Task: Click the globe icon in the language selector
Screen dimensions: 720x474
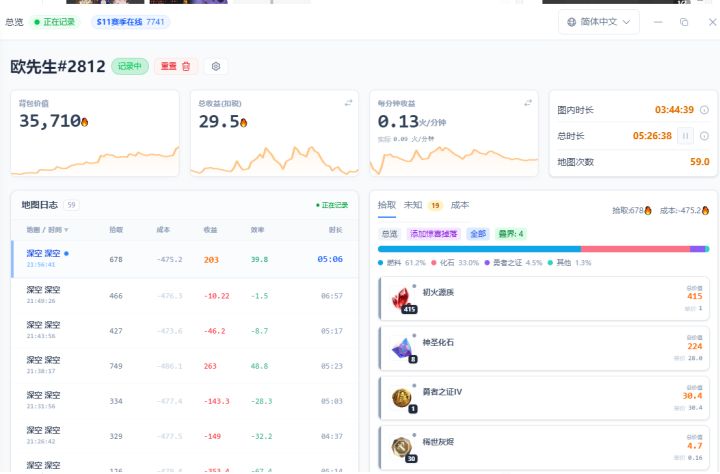Action: pyautogui.click(x=572, y=22)
